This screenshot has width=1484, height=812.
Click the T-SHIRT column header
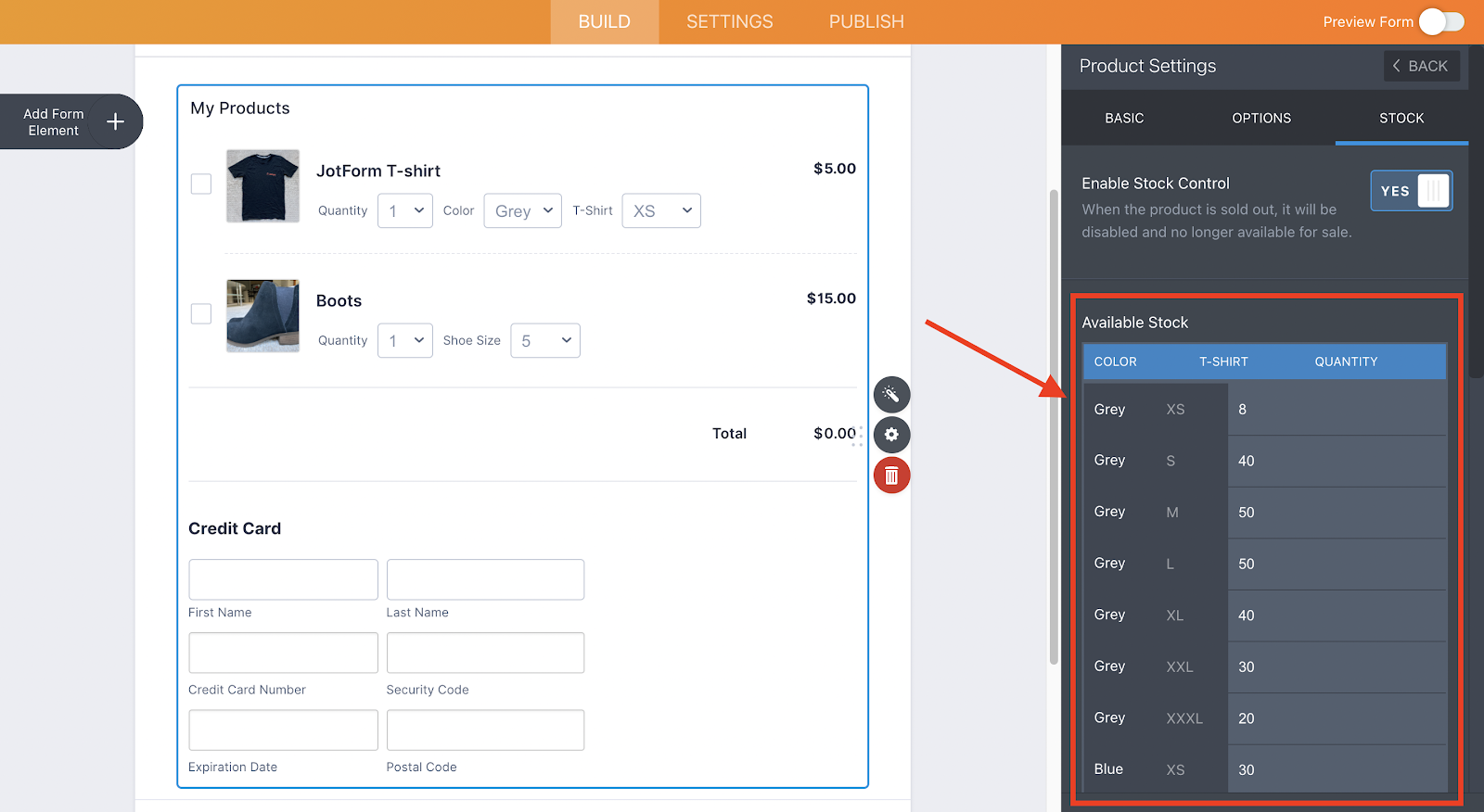[1223, 362]
